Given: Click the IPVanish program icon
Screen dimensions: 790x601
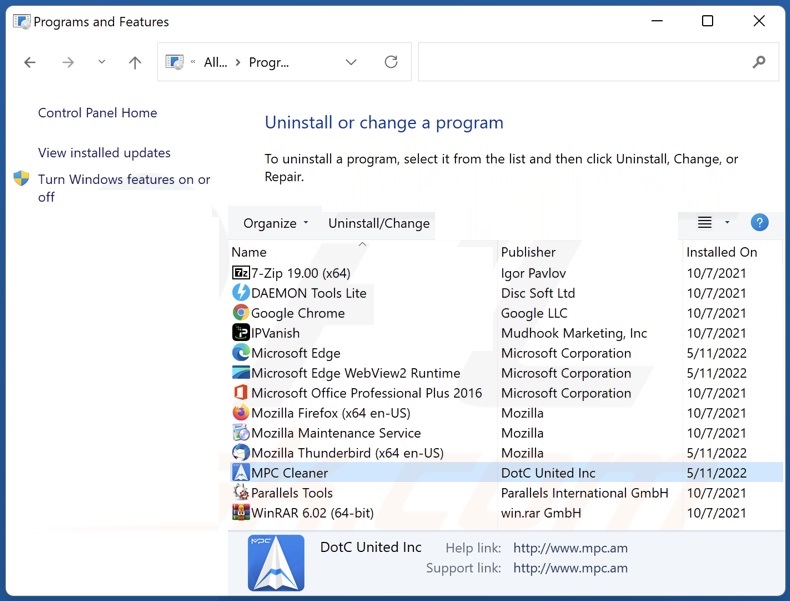Looking at the screenshot, I should tap(241, 332).
